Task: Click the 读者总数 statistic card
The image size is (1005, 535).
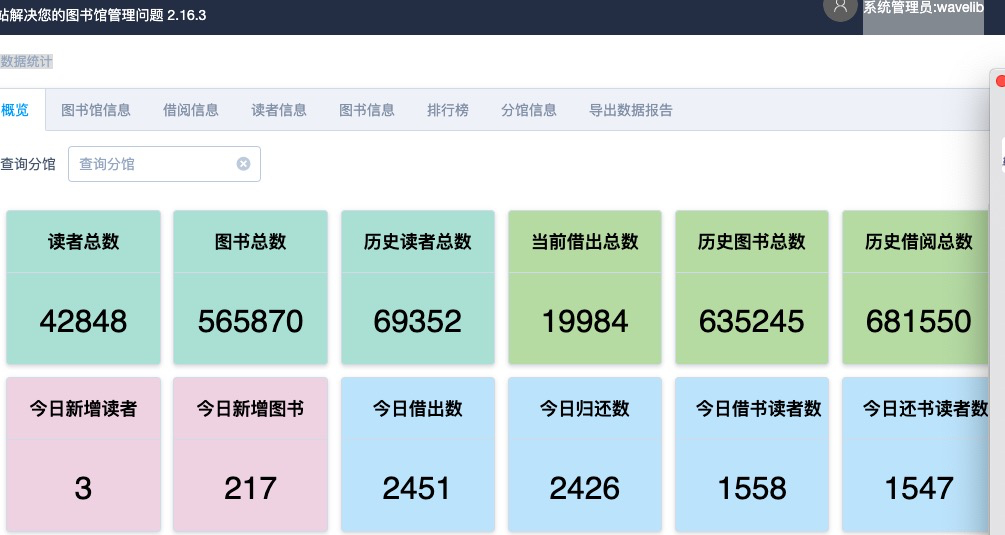Action: point(84,288)
